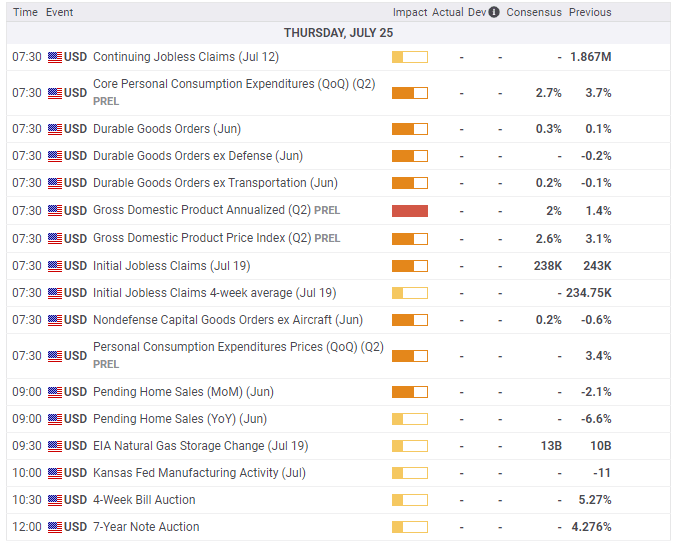Screen dimensions: 681x543
Task: Open Gross Domestic Product Price Index event
Action: [x=202, y=238]
